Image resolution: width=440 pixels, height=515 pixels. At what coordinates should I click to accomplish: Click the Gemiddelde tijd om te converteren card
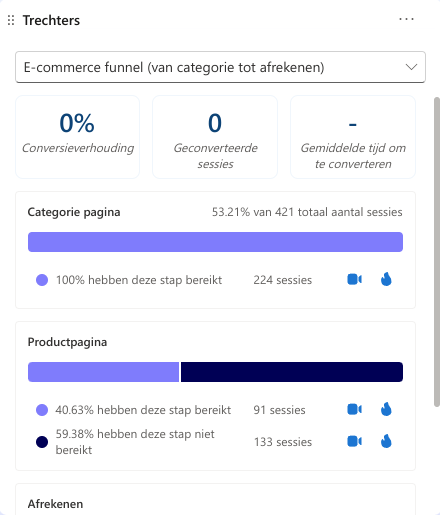(x=353, y=137)
